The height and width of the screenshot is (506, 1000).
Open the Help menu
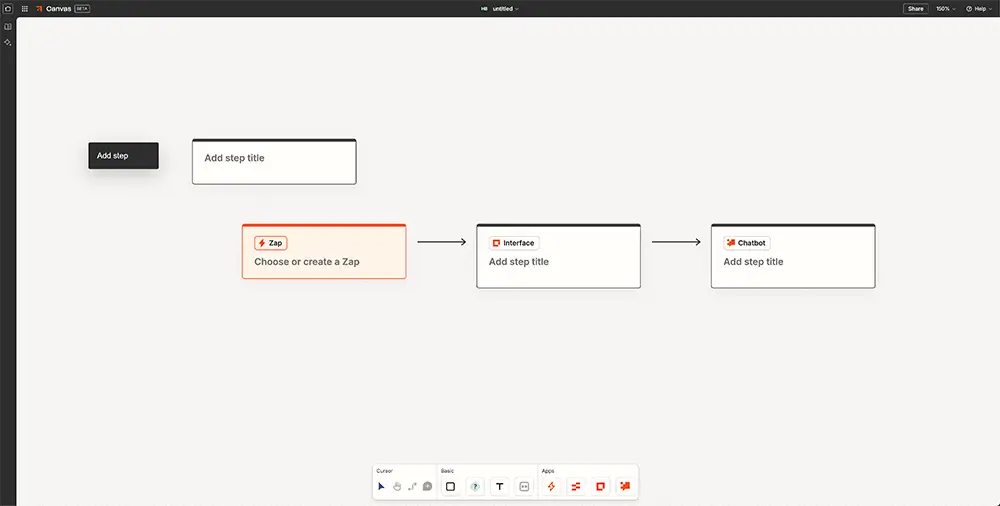pyautogui.click(x=976, y=8)
